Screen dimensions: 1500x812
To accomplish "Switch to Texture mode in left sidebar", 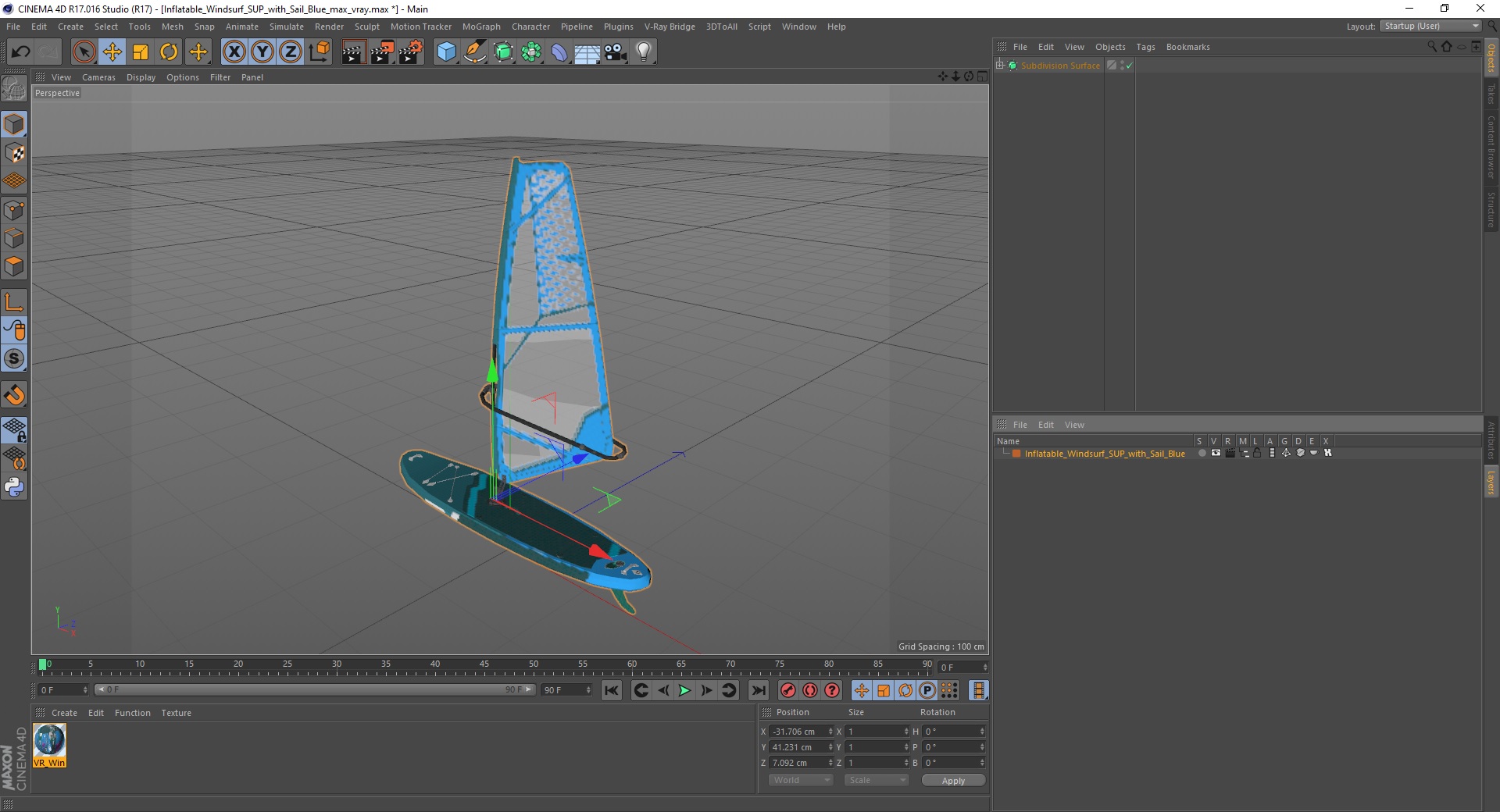I will coord(14,153).
